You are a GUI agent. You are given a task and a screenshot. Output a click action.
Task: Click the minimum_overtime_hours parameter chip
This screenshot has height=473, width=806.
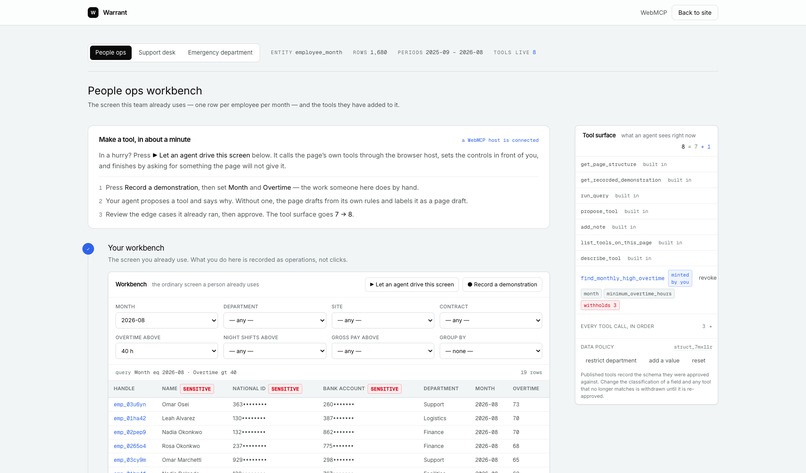click(638, 294)
